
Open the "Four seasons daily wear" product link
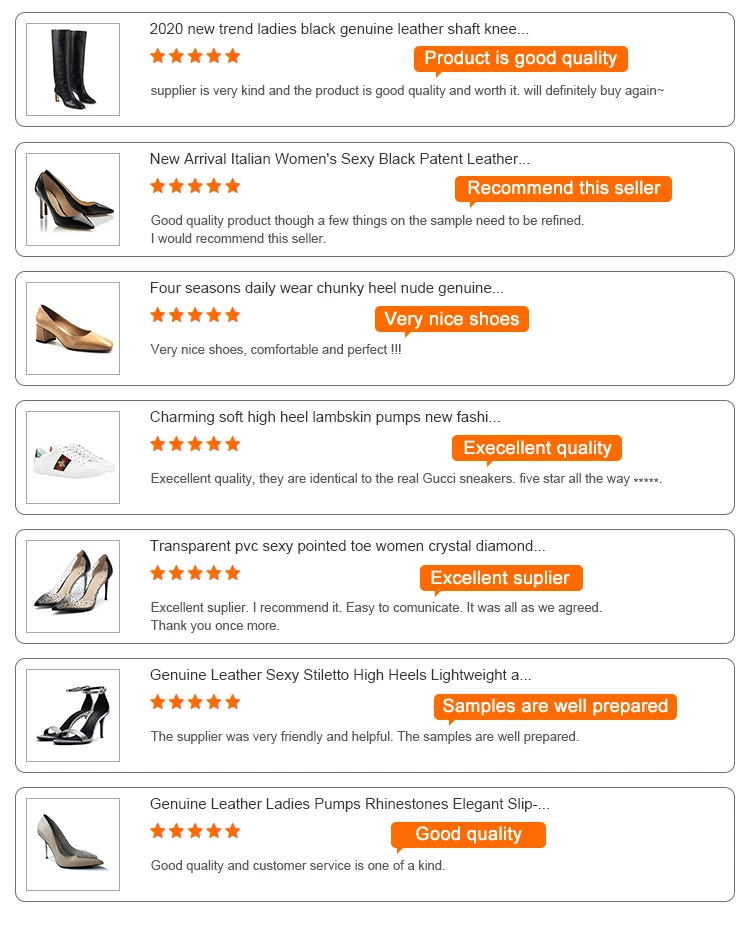(x=327, y=288)
